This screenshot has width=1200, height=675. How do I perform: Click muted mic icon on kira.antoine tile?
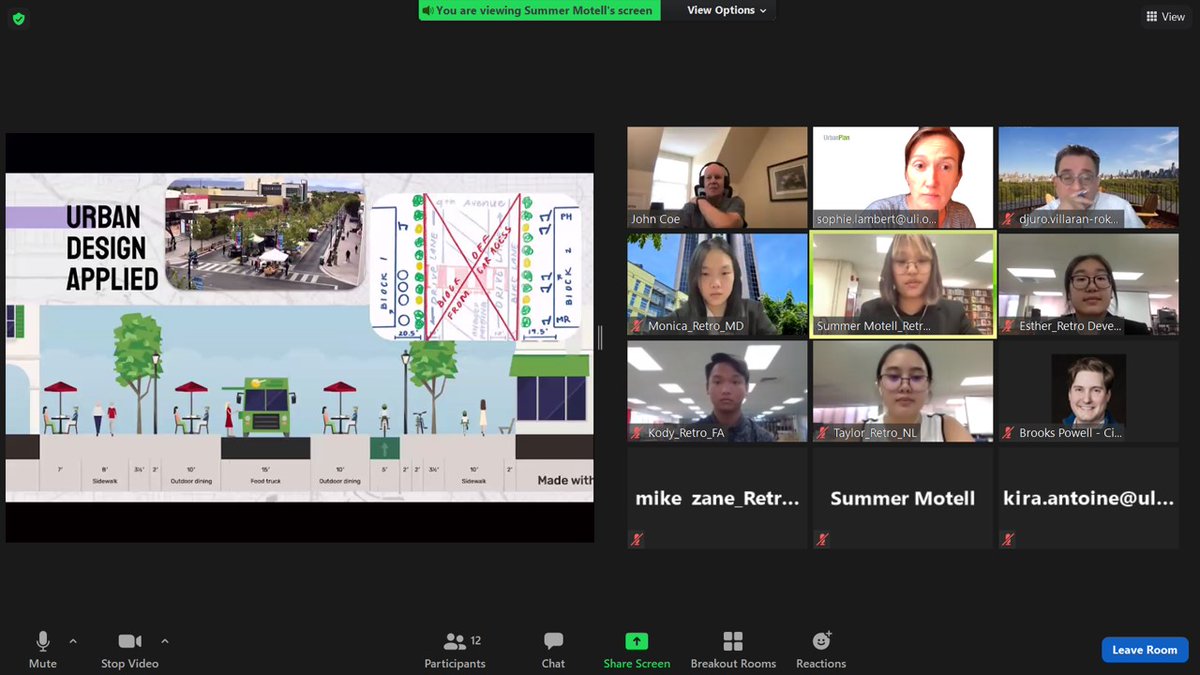pyautogui.click(x=1009, y=539)
